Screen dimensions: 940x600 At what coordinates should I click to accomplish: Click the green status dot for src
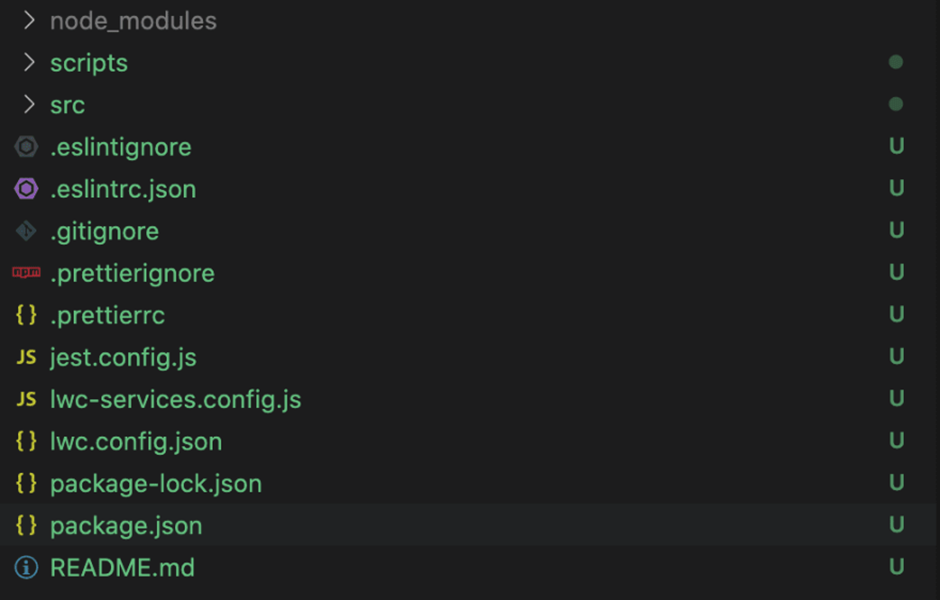pyautogui.click(x=896, y=104)
